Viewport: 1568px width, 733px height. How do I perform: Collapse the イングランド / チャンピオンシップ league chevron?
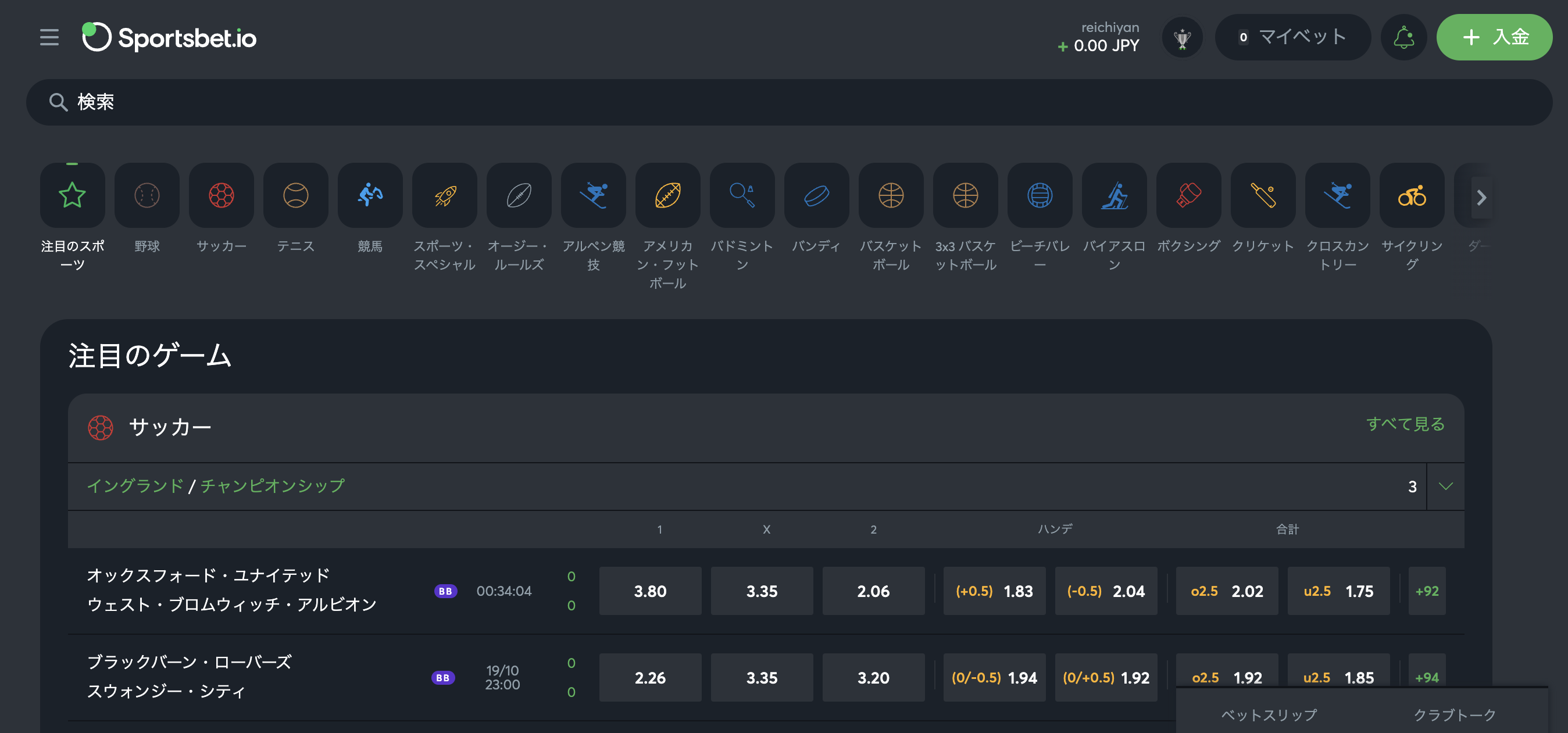click(1446, 487)
